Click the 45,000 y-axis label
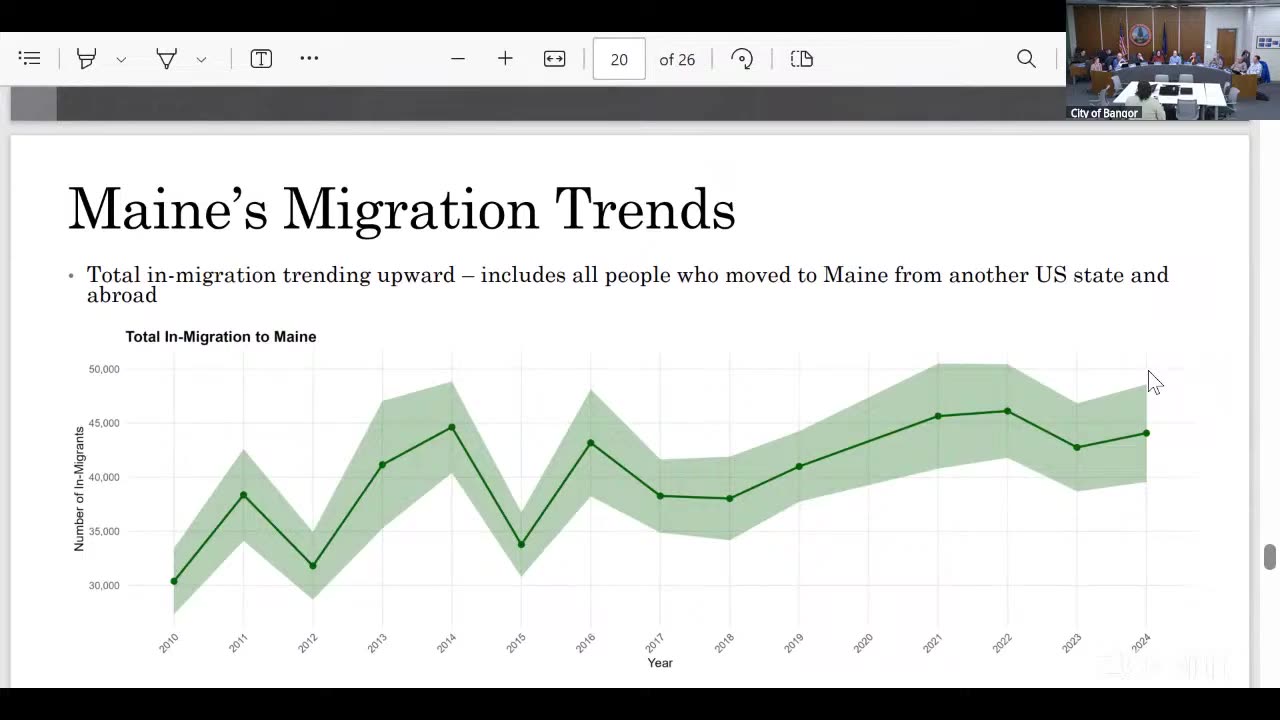The width and height of the screenshot is (1280, 720). [104, 423]
